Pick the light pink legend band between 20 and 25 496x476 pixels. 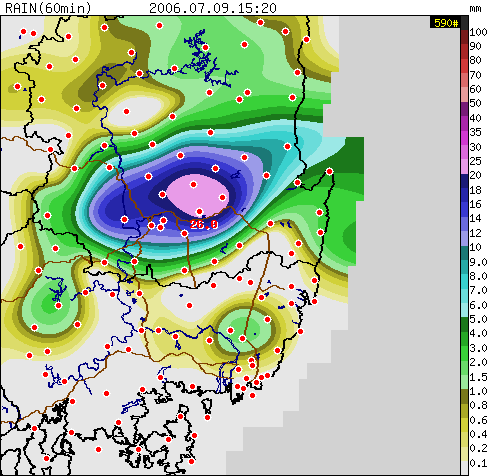465,166
